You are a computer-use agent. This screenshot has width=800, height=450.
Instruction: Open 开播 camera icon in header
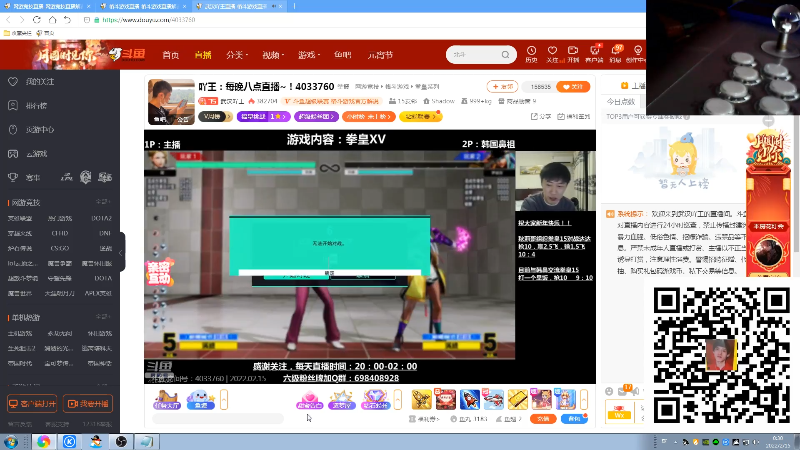pyautogui.click(x=573, y=54)
